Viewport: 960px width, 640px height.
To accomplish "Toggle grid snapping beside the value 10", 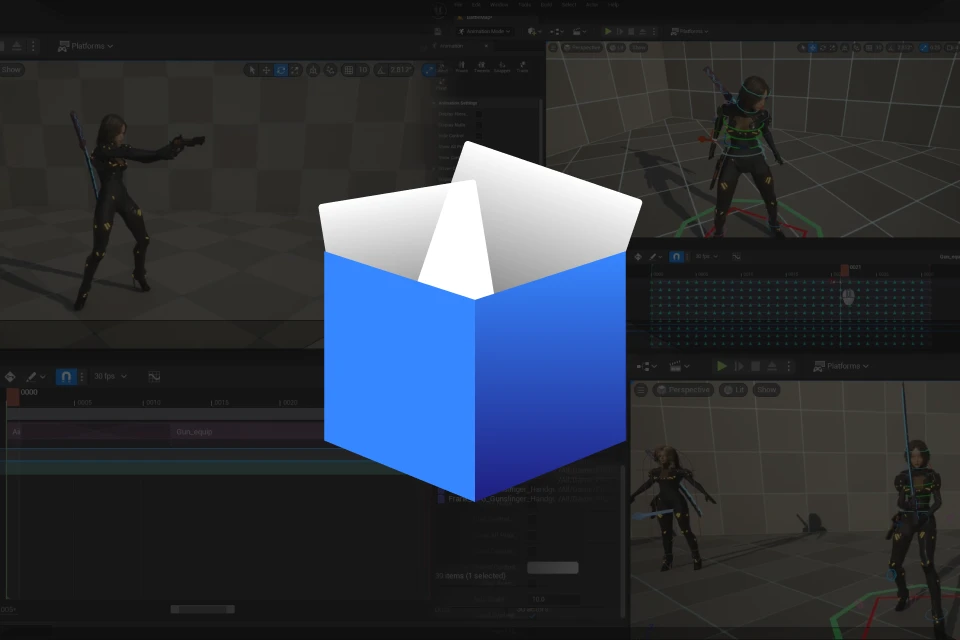I will (x=348, y=70).
